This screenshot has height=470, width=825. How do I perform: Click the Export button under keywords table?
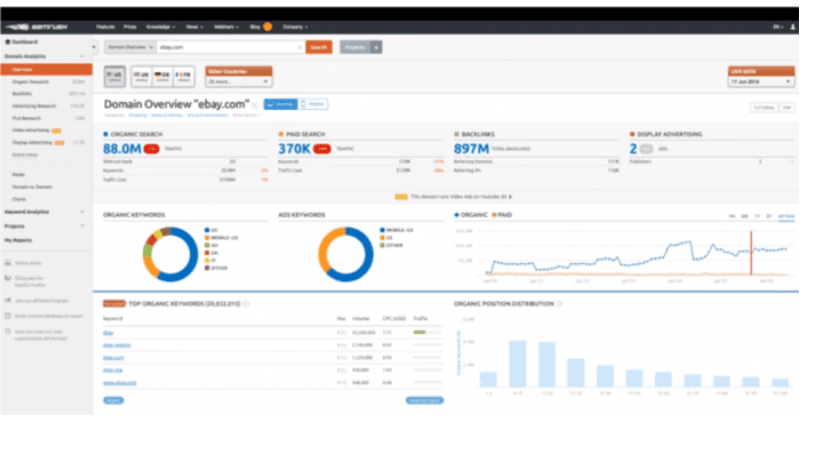(114, 401)
